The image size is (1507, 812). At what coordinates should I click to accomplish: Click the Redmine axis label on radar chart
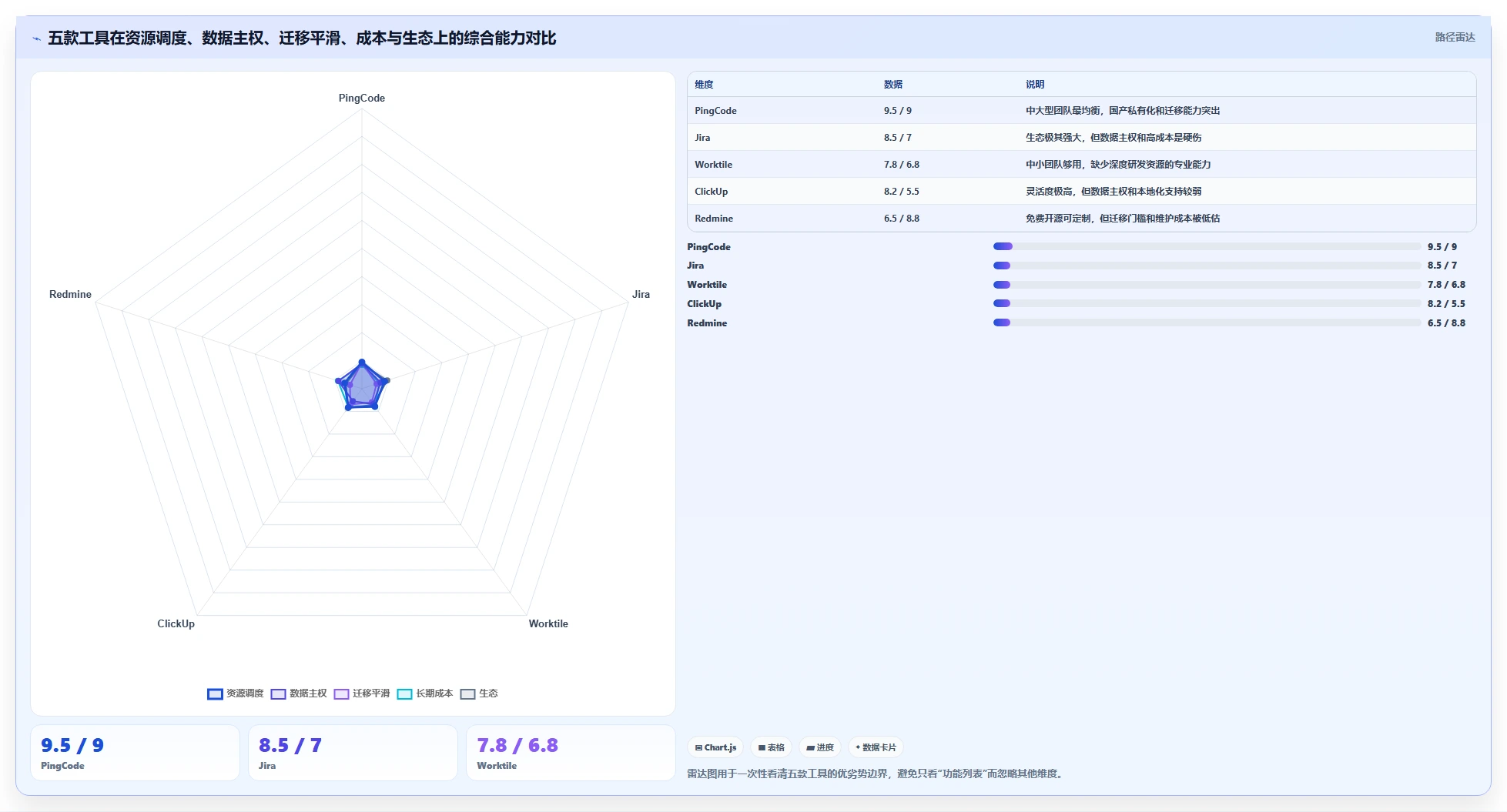(x=70, y=294)
